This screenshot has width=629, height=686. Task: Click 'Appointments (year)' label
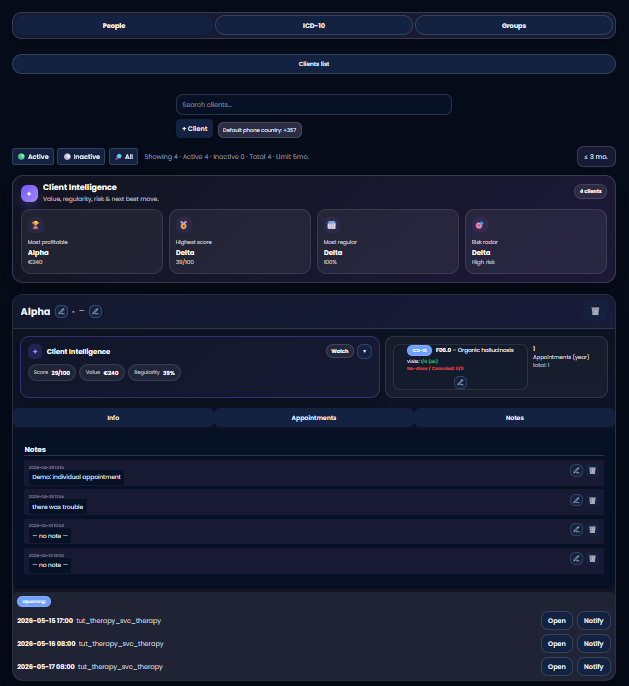coord(561,357)
